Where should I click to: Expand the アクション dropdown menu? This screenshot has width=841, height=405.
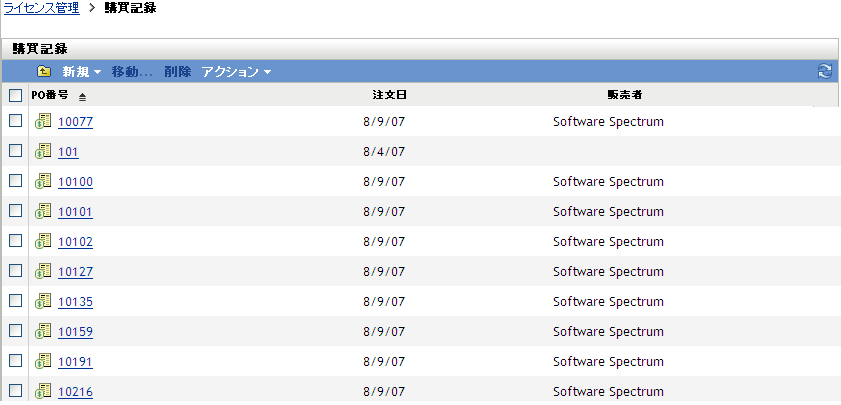coord(236,72)
